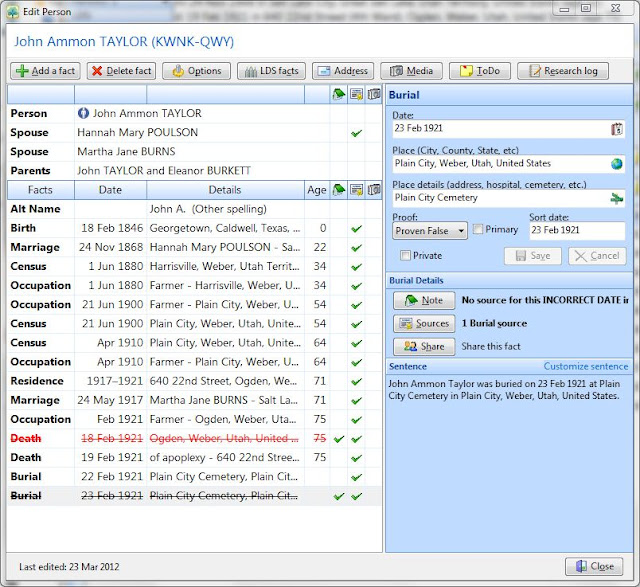Click the notes icon in top header row

(338, 94)
